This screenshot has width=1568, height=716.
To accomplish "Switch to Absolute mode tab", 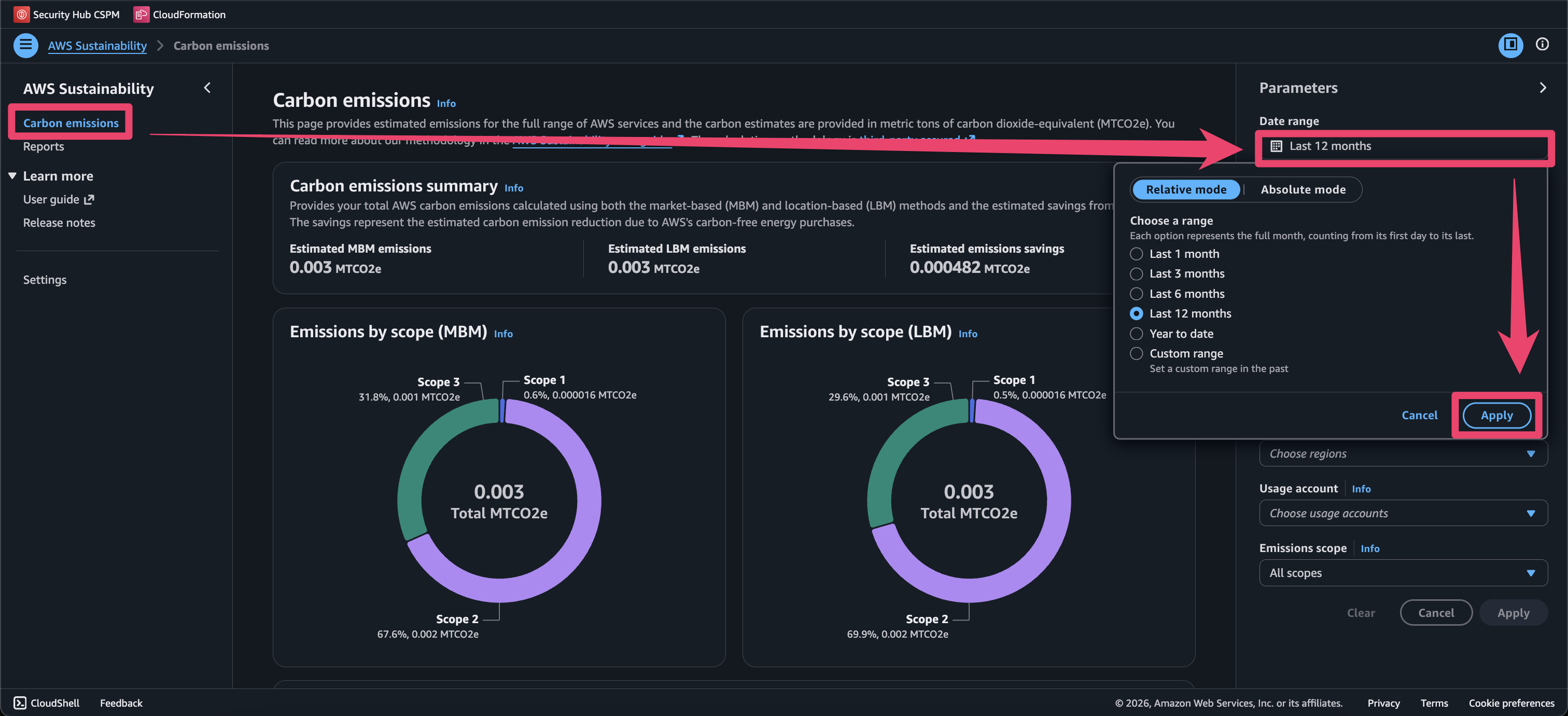I will pos(1303,189).
